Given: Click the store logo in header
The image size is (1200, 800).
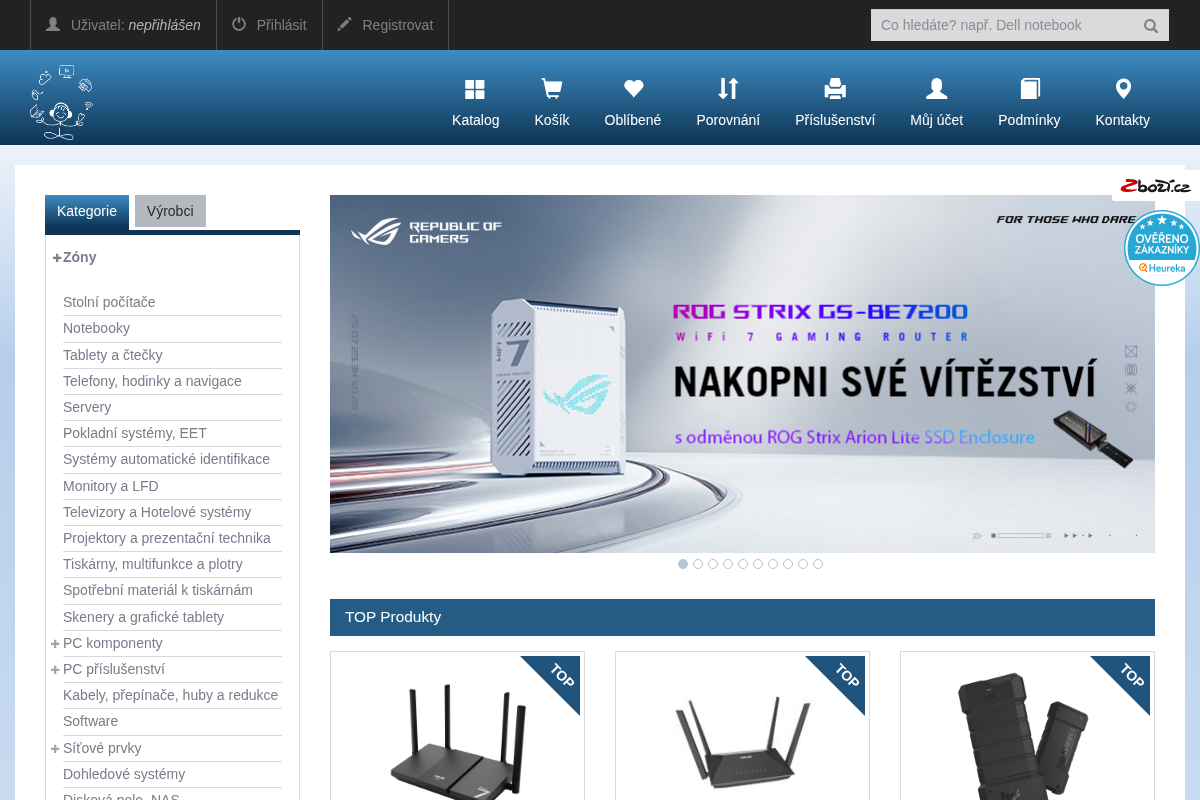Looking at the screenshot, I should pos(62,102).
